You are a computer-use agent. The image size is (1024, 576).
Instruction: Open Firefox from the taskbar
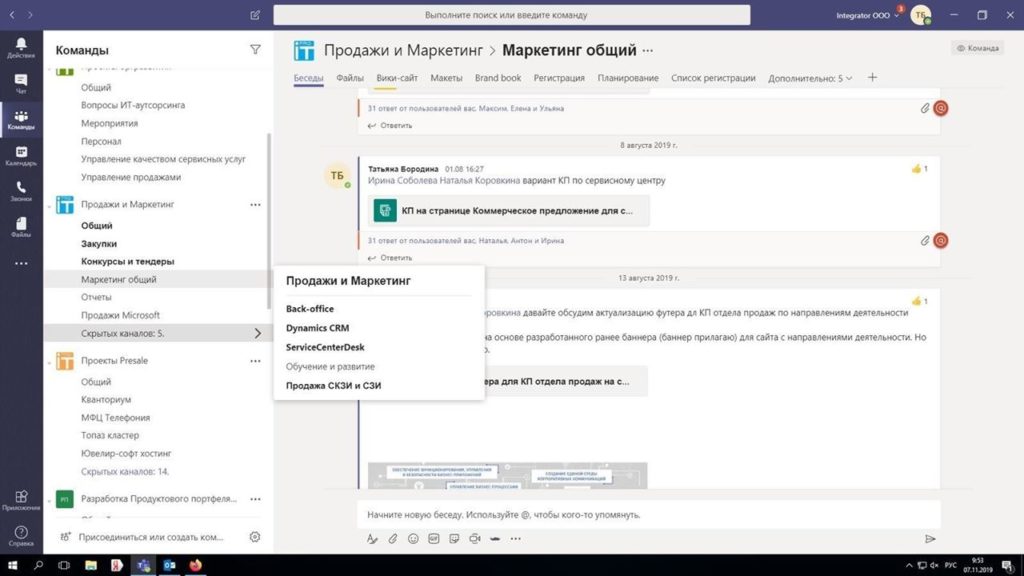(x=195, y=565)
